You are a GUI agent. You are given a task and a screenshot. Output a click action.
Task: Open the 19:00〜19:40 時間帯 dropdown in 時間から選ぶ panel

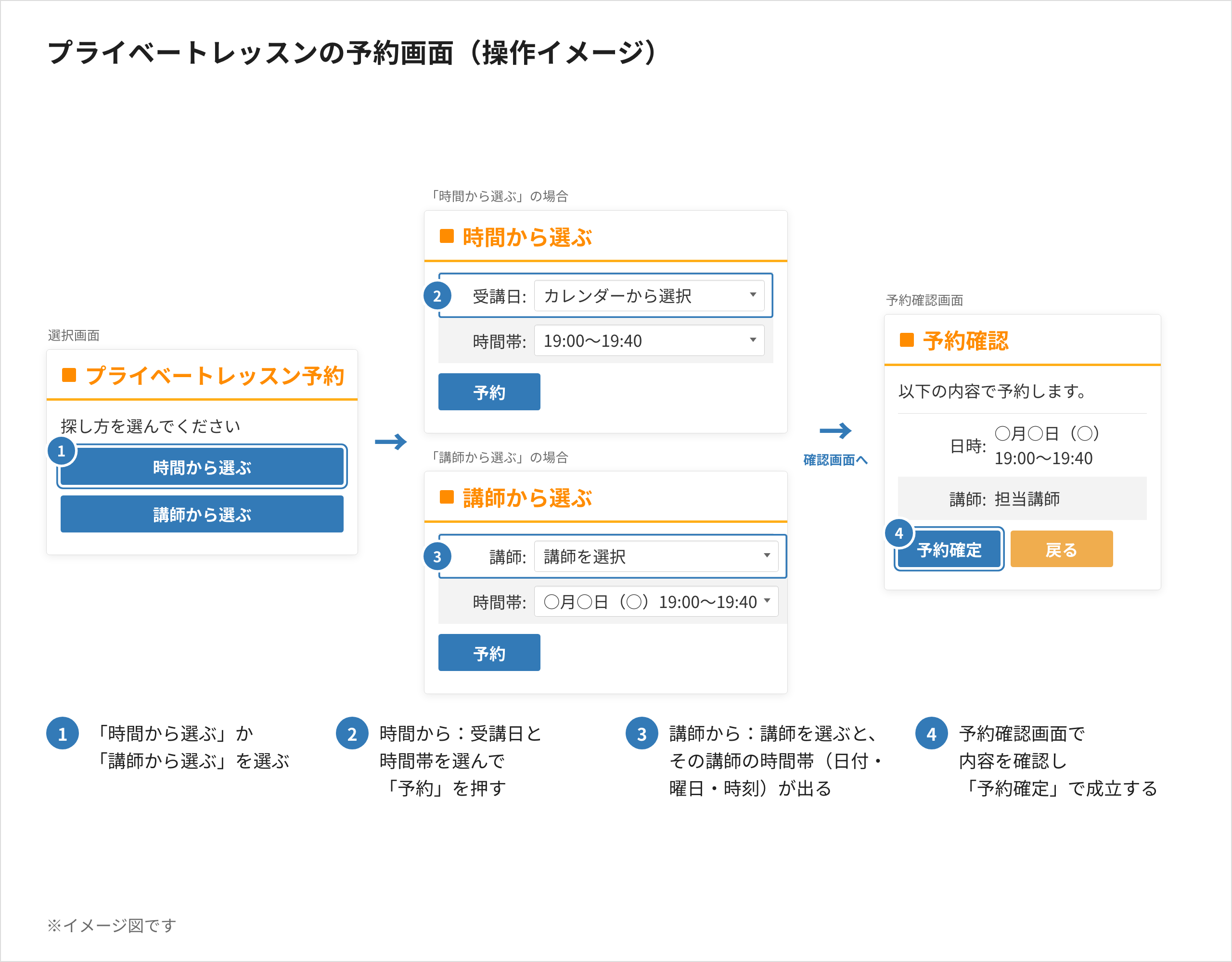649,340
